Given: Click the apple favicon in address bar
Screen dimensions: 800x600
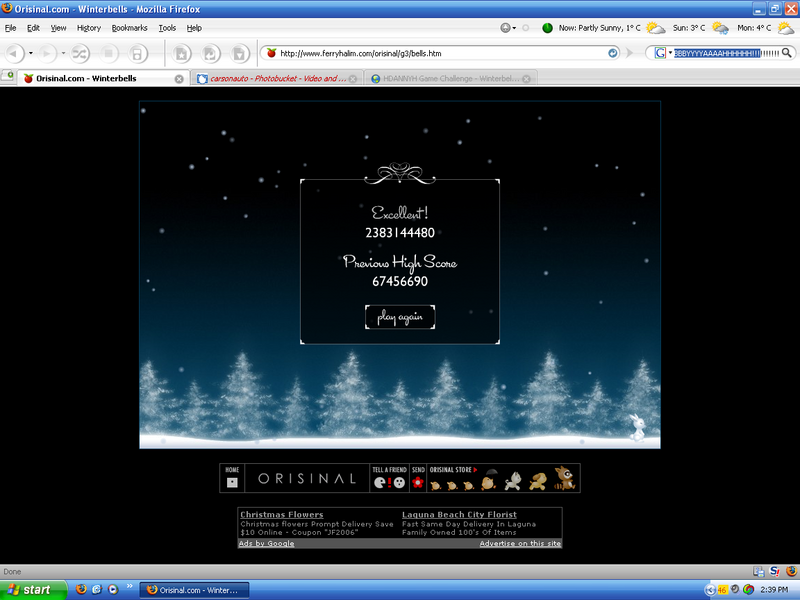Looking at the screenshot, I should [x=271, y=53].
